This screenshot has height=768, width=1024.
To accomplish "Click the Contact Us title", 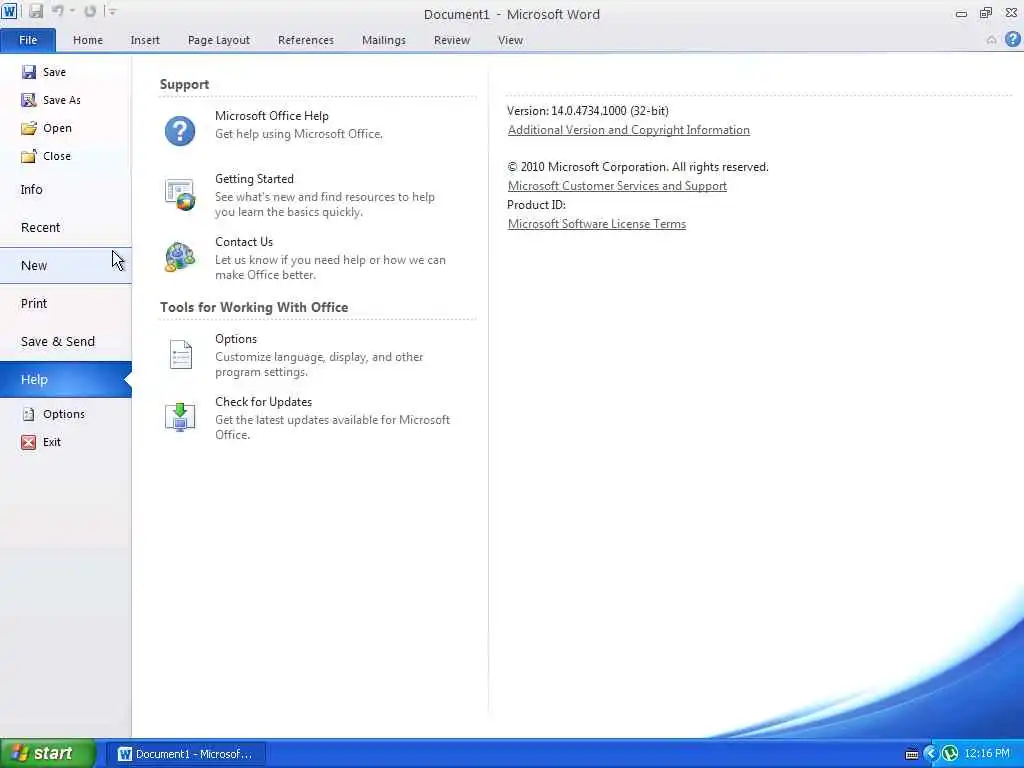I will (244, 242).
